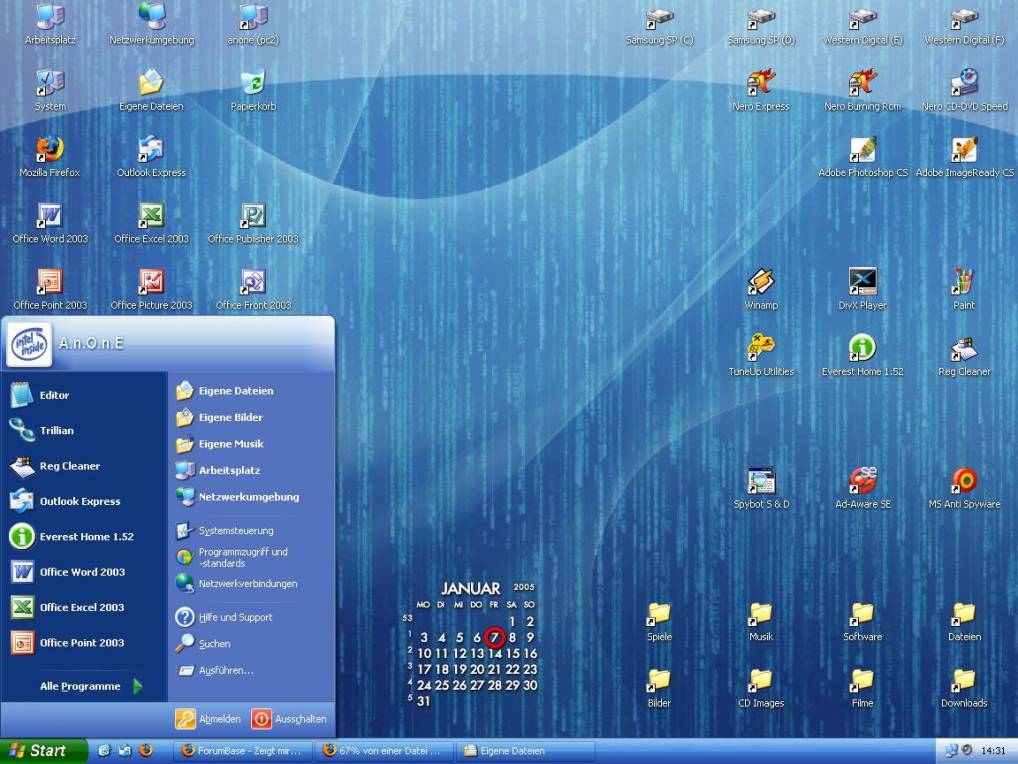Screen dimensions: 1018x764
Task: Open the Downloads folder on the desktop
Action: click(964, 688)
